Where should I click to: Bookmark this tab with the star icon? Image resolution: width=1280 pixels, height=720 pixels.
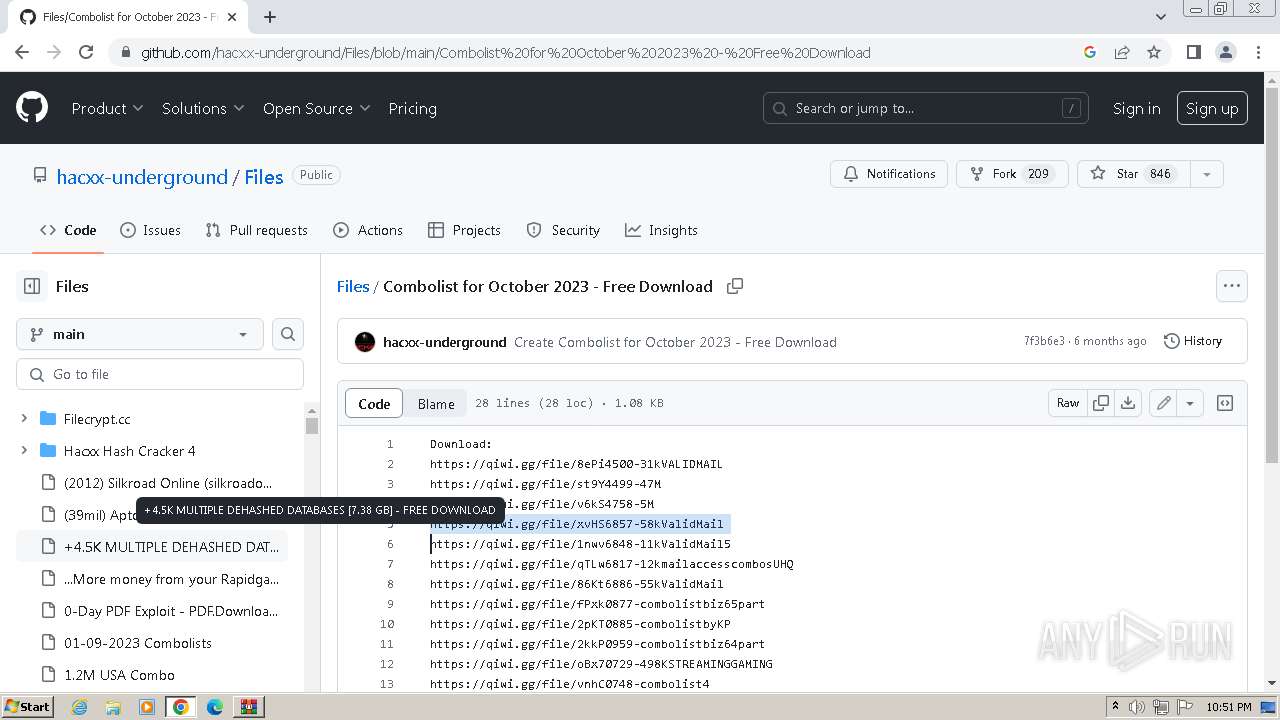pos(1154,52)
